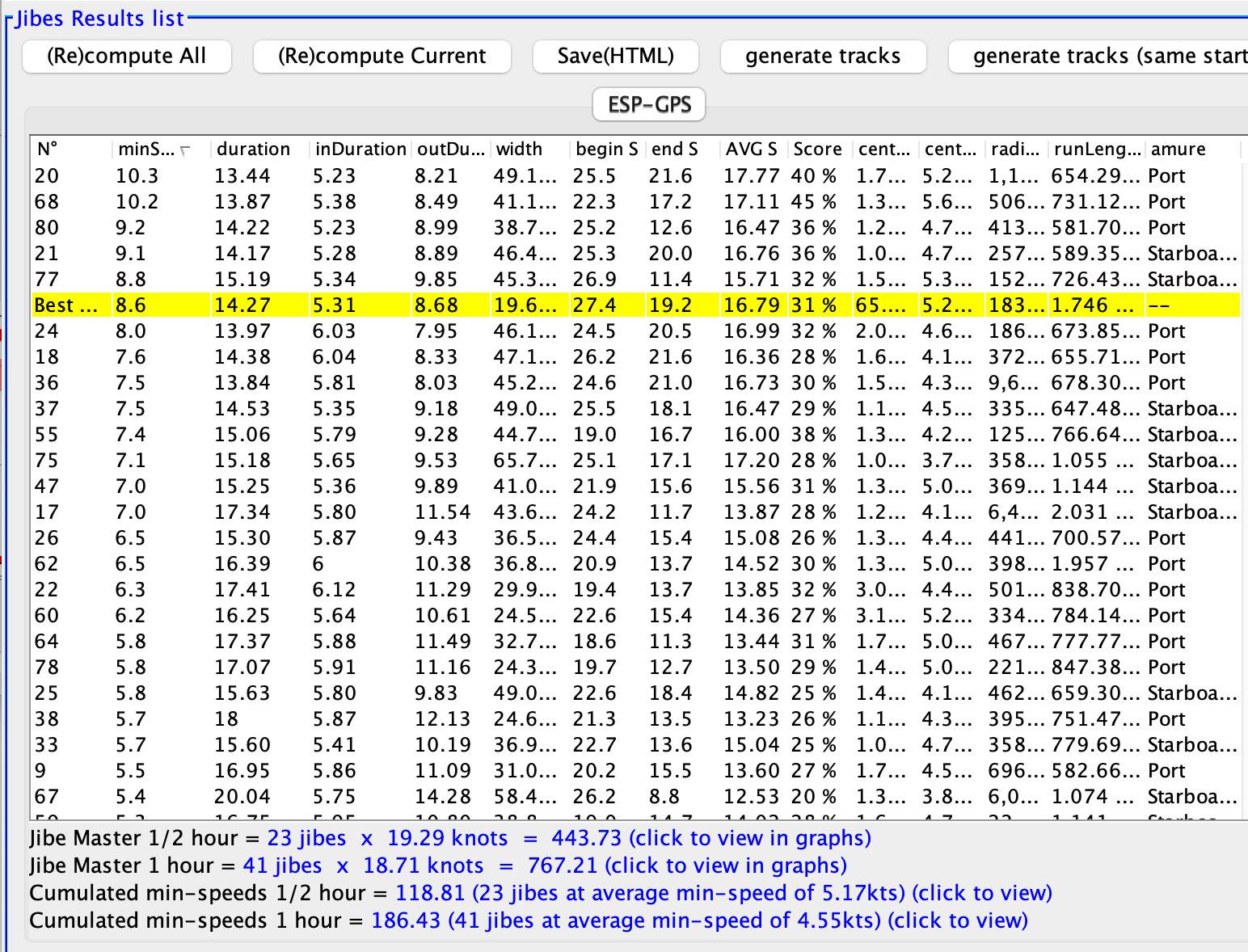Viewport: 1248px width, 952px height.
Task: Click the generate tracks button
Action: [x=822, y=56]
